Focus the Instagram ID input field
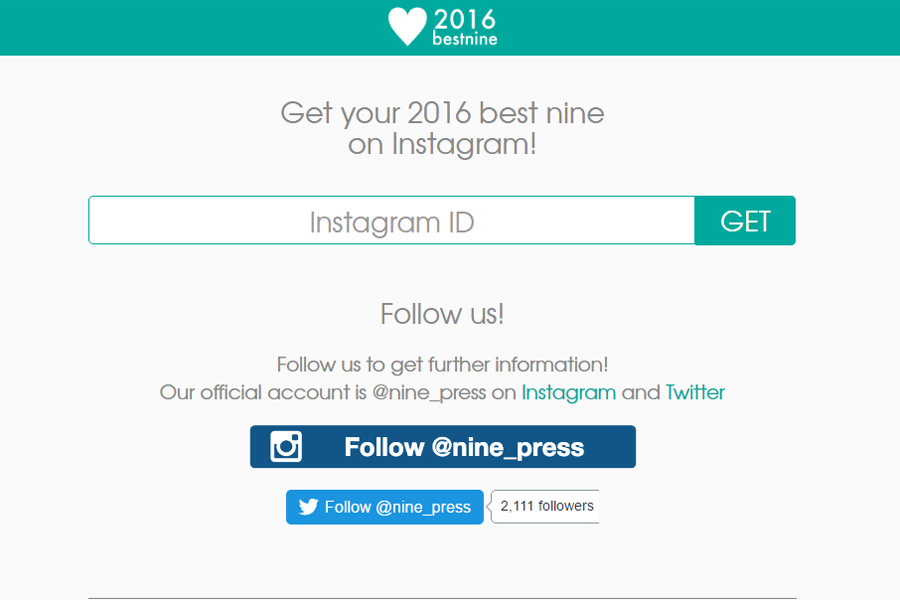Image resolution: width=900 pixels, height=600 pixels. pos(391,221)
